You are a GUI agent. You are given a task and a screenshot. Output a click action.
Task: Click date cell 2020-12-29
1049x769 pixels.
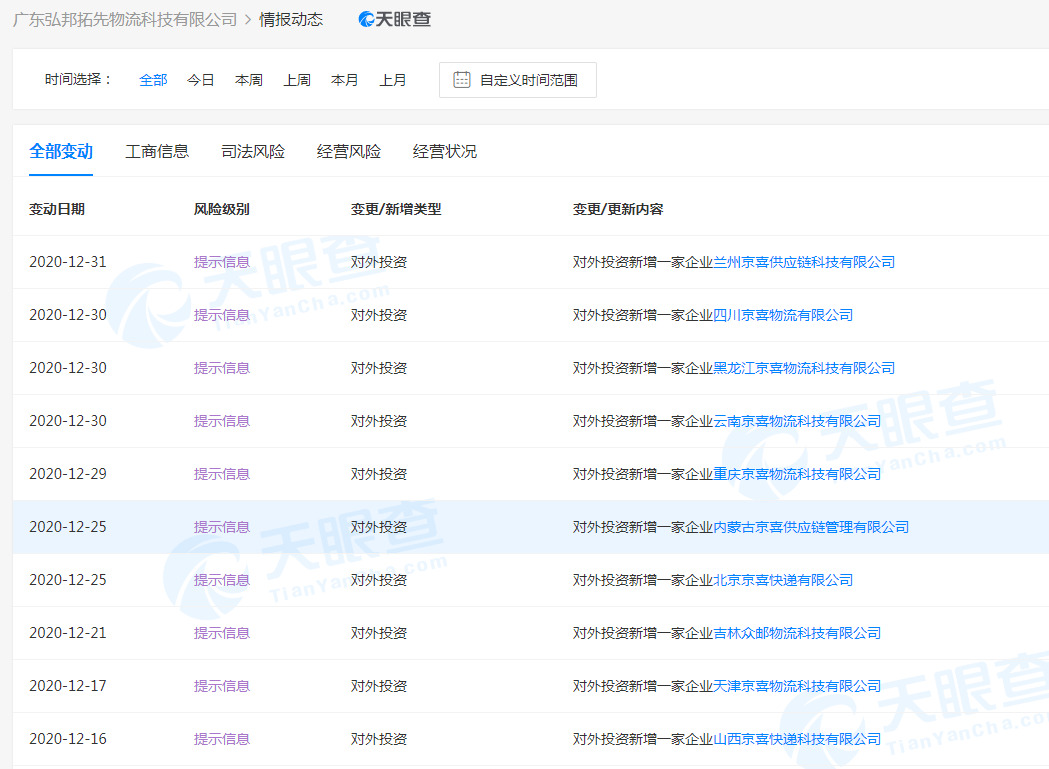click(68, 474)
